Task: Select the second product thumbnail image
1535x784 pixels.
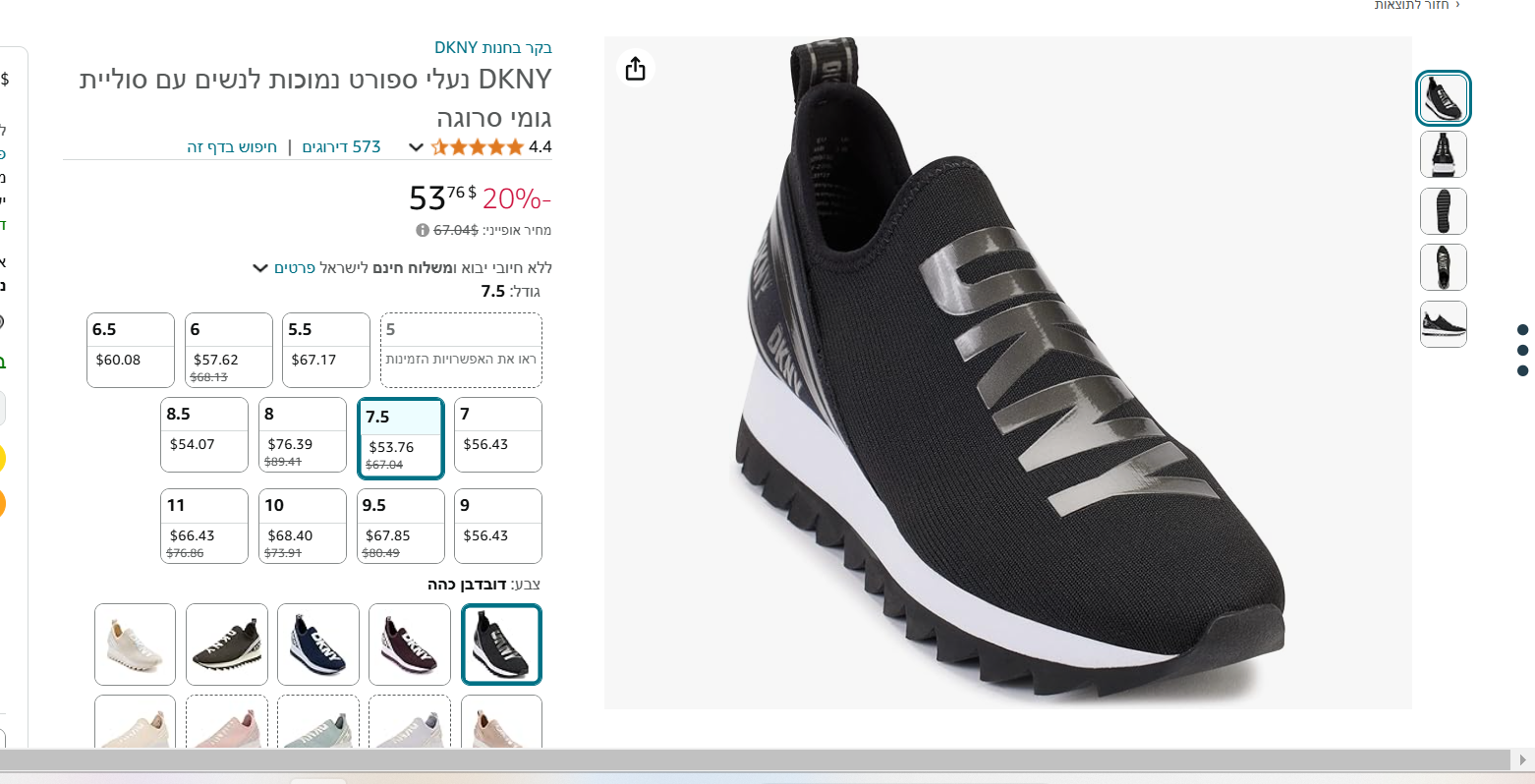Action: tap(1443, 154)
